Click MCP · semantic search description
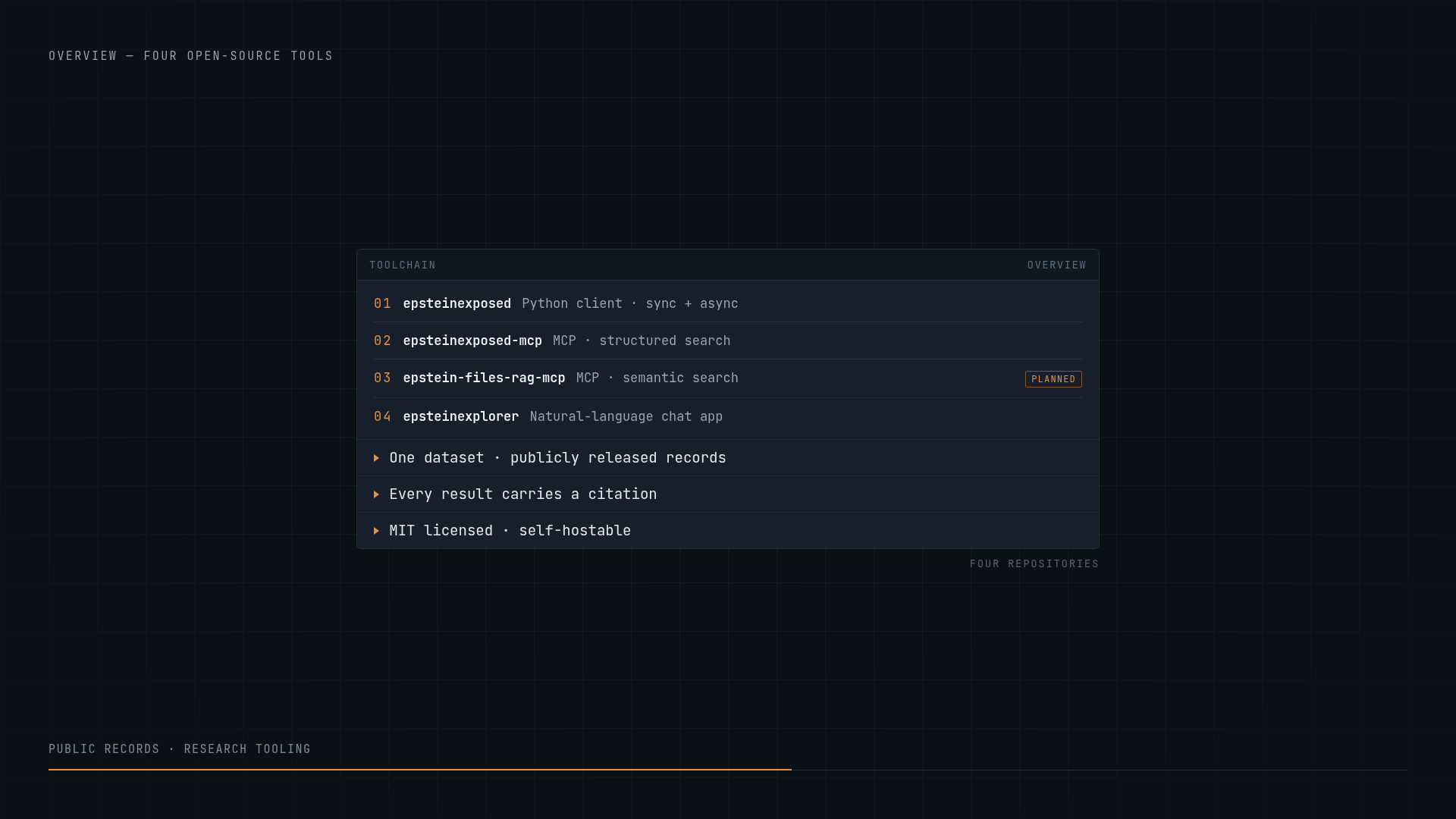This screenshot has width=1456, height=819. pos(657,378)
